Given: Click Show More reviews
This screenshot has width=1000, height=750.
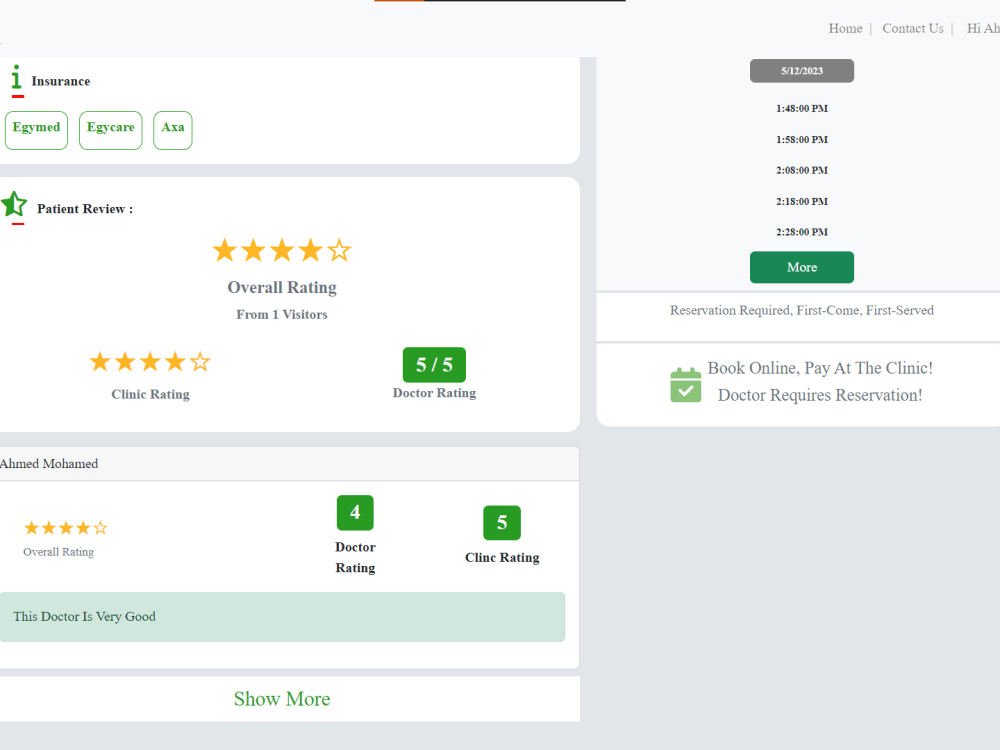Looking at the screenshot, I should pyautogui.click(x=282, y=699).
